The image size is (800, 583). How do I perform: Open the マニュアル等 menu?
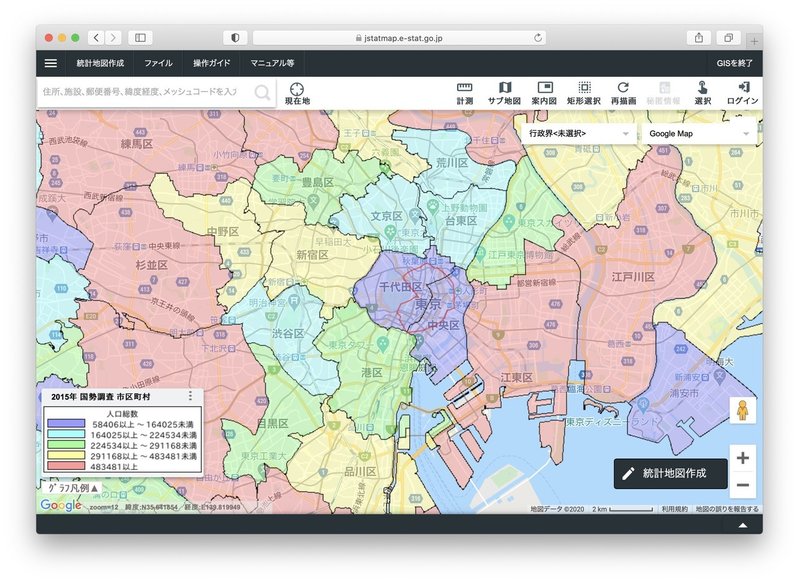[x=272, y=63]
